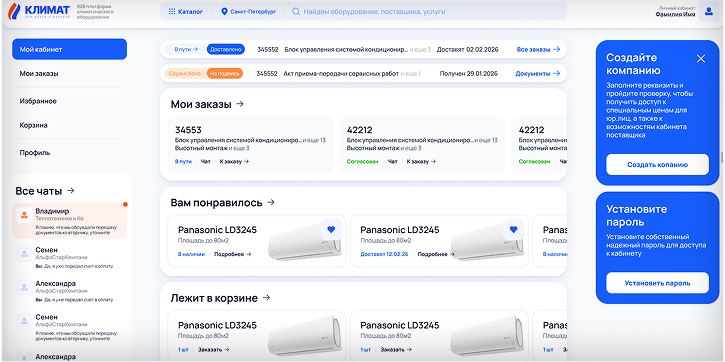Click order number 345552 in delivery row
This screenshot has height=362, width=725.
[268, 49]
